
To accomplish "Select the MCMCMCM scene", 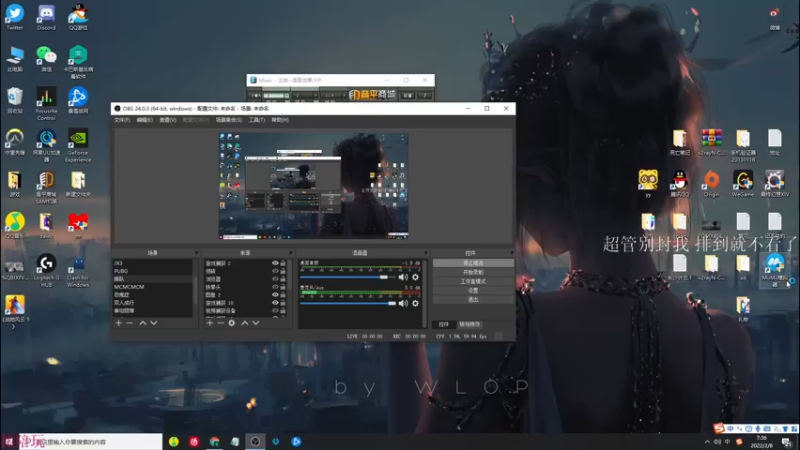I will [152, 287].
